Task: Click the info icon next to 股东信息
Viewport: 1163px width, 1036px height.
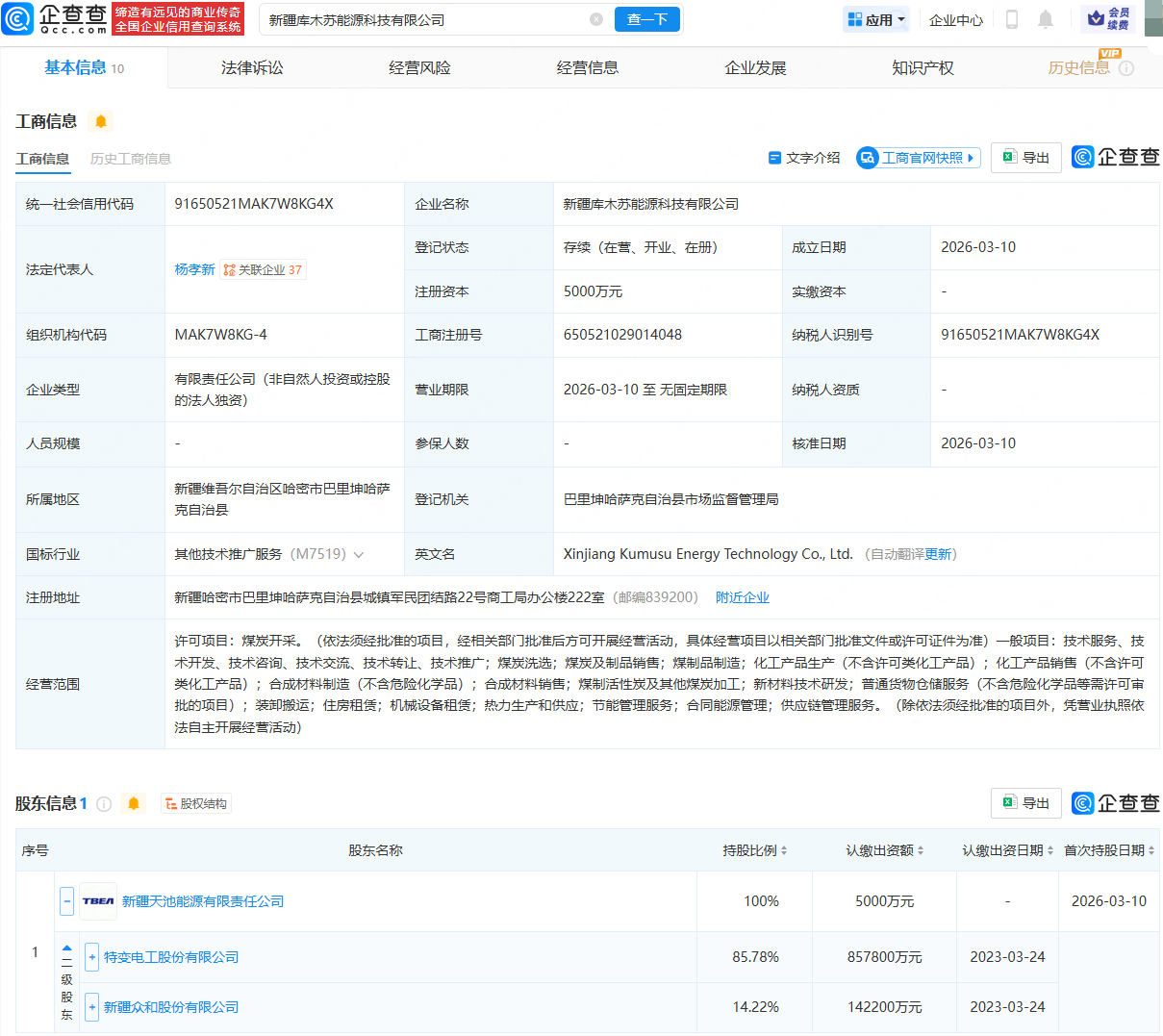Action: [x=104, y=804]
